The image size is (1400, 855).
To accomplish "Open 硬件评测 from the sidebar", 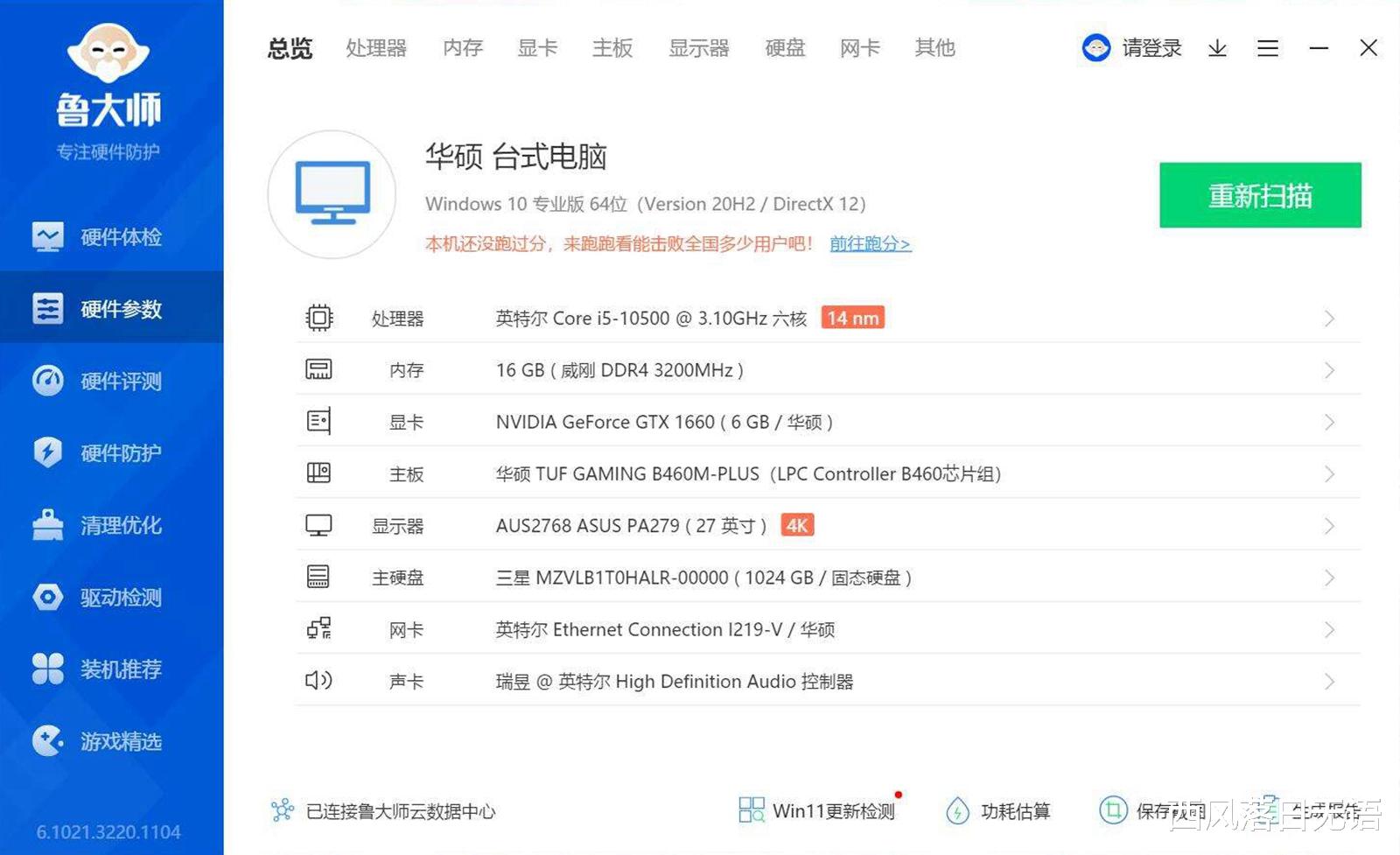I will pyautogui.click(x=120, y=381).
